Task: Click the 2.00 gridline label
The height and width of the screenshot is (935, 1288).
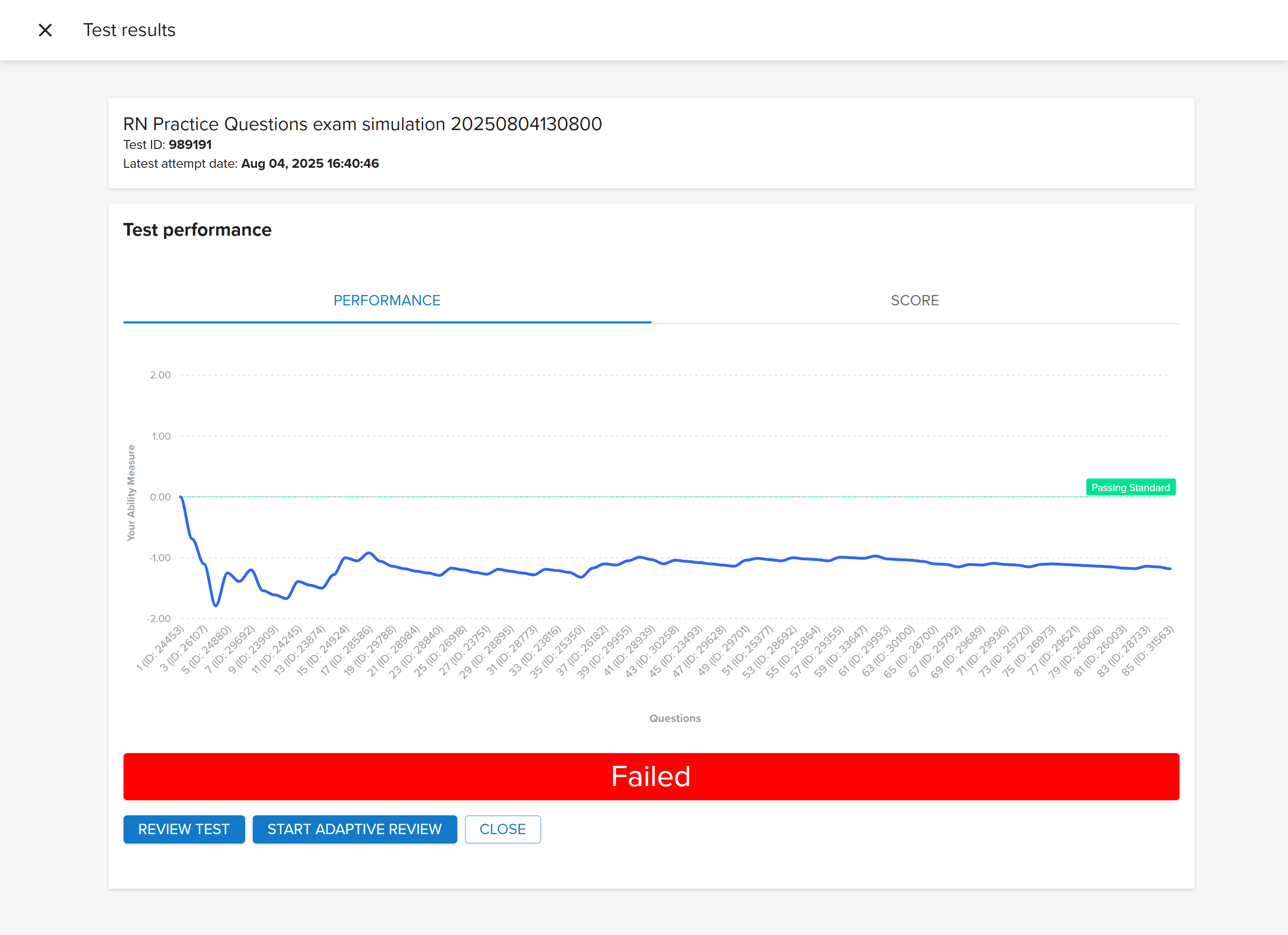Action: 160,375
